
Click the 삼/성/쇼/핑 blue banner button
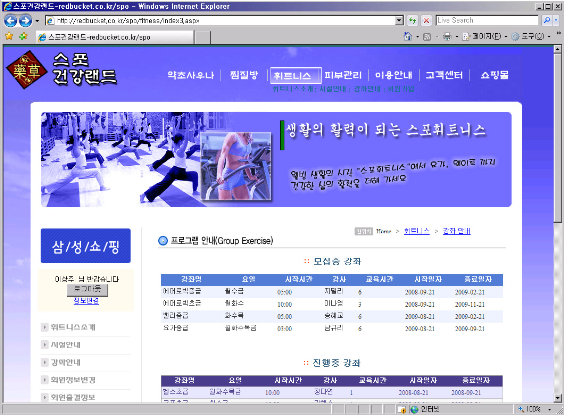click(x=86, y=246)
